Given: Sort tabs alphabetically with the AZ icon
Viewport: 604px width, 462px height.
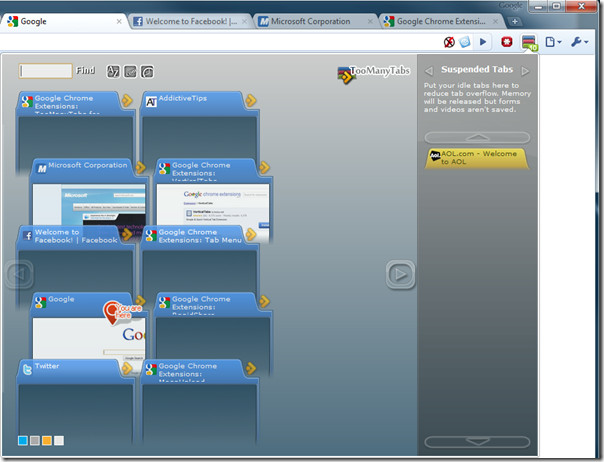Looking at the screenshot, I should pyautogui.click(x=113, y=71).
